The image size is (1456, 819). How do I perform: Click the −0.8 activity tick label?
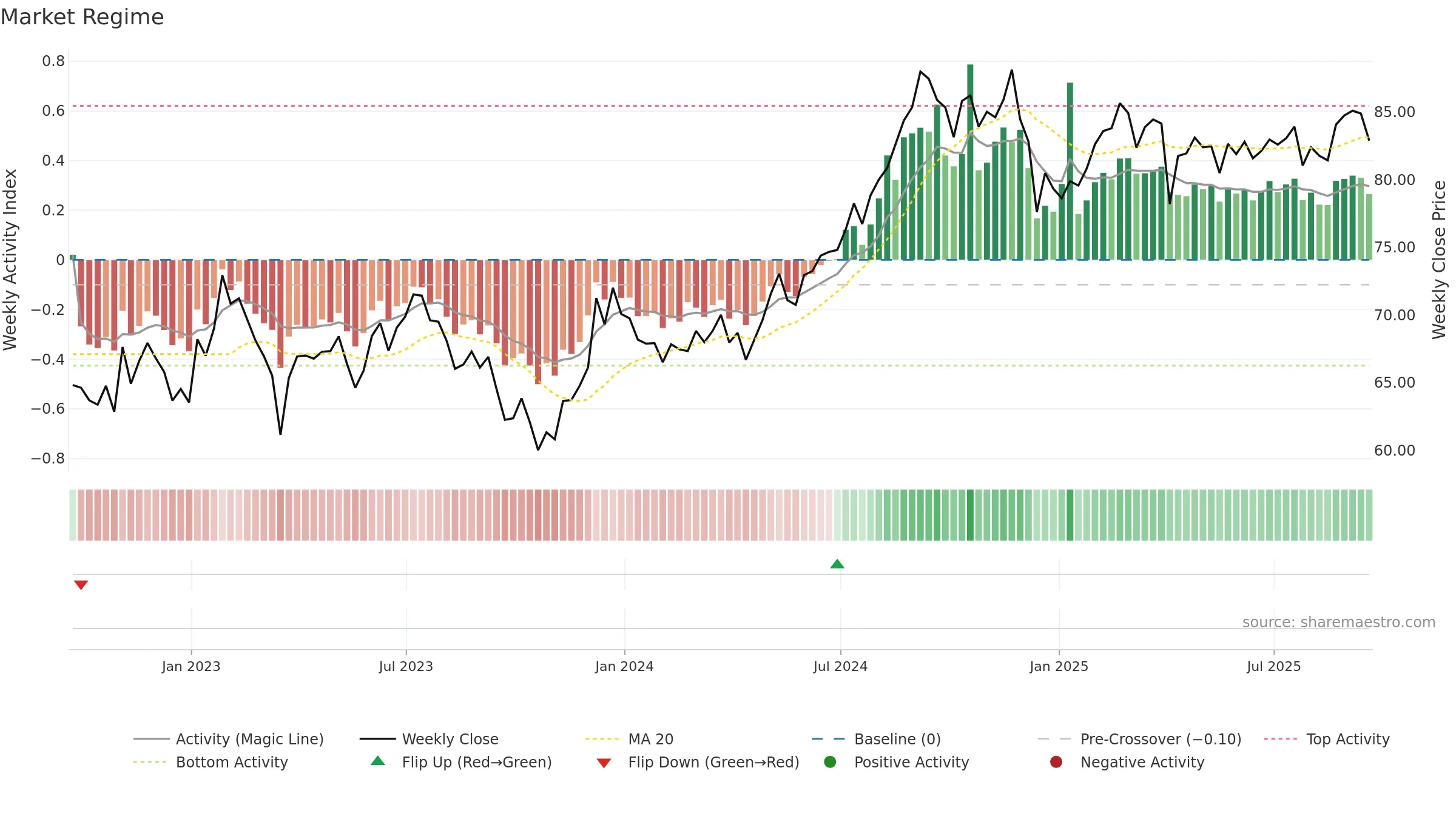tap(48, 459)
